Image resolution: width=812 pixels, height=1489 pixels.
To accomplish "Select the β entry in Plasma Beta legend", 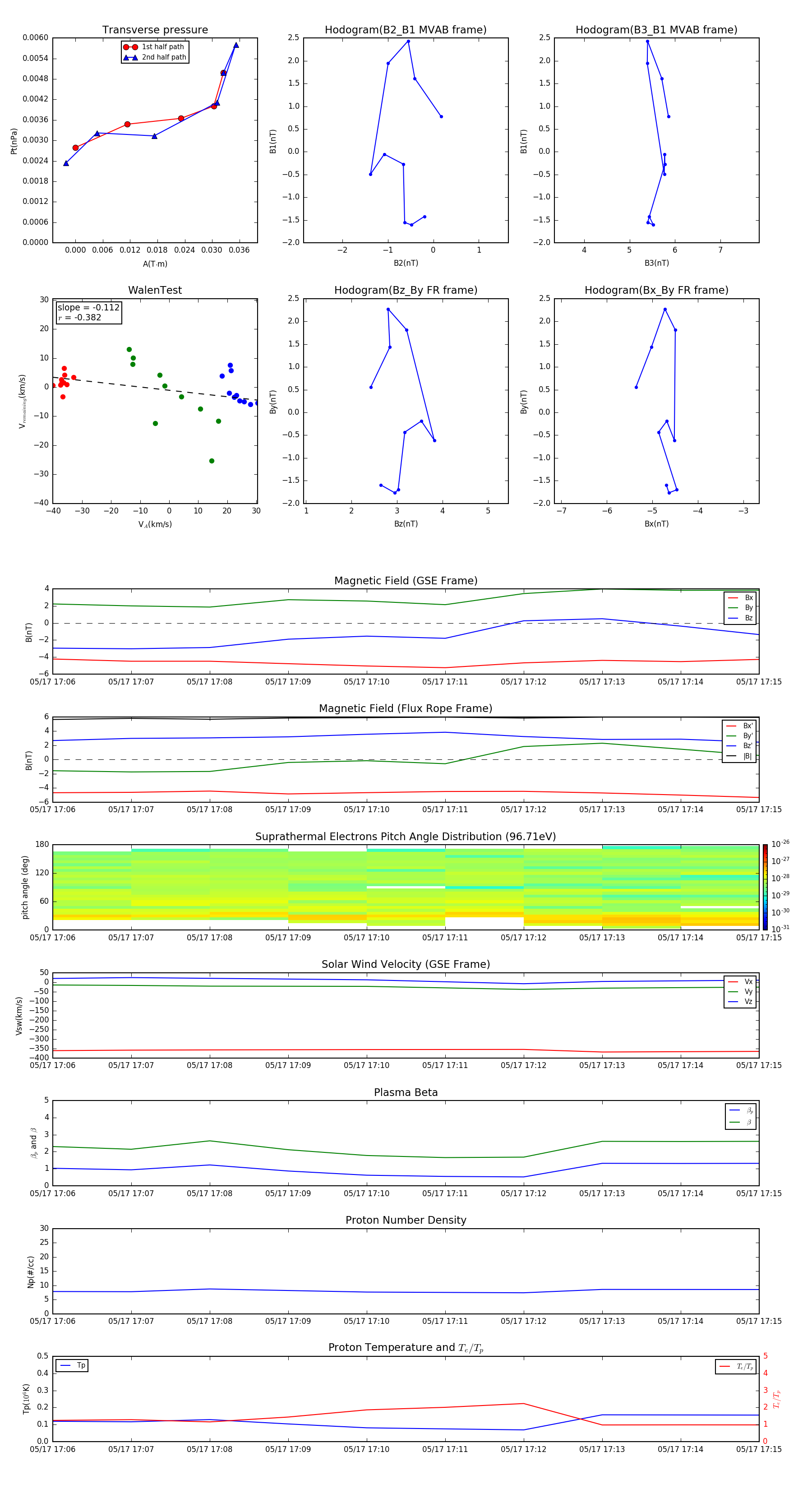I will click(741, 1122).
